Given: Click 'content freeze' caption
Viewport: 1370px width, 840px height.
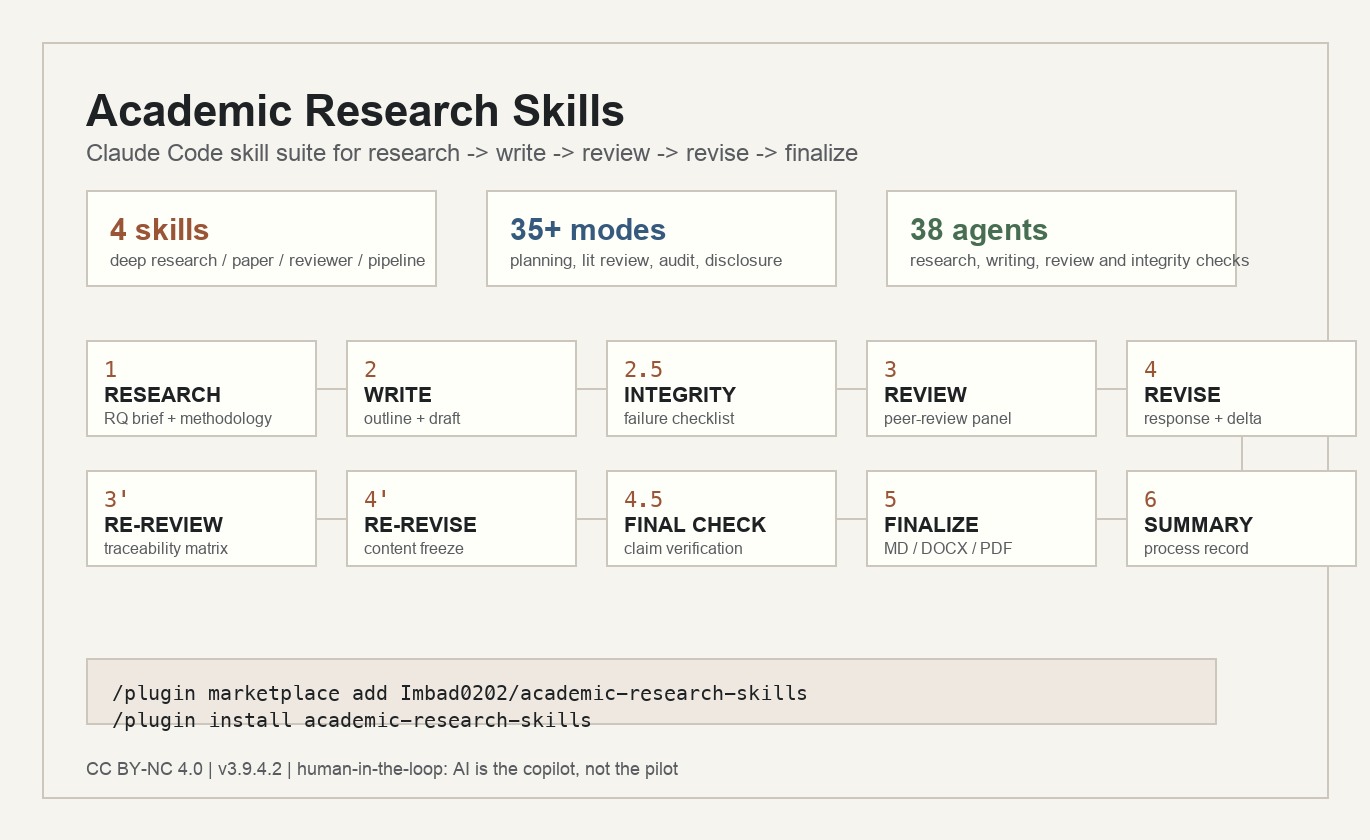Looking at the screenshot, I should coord(413,548).
